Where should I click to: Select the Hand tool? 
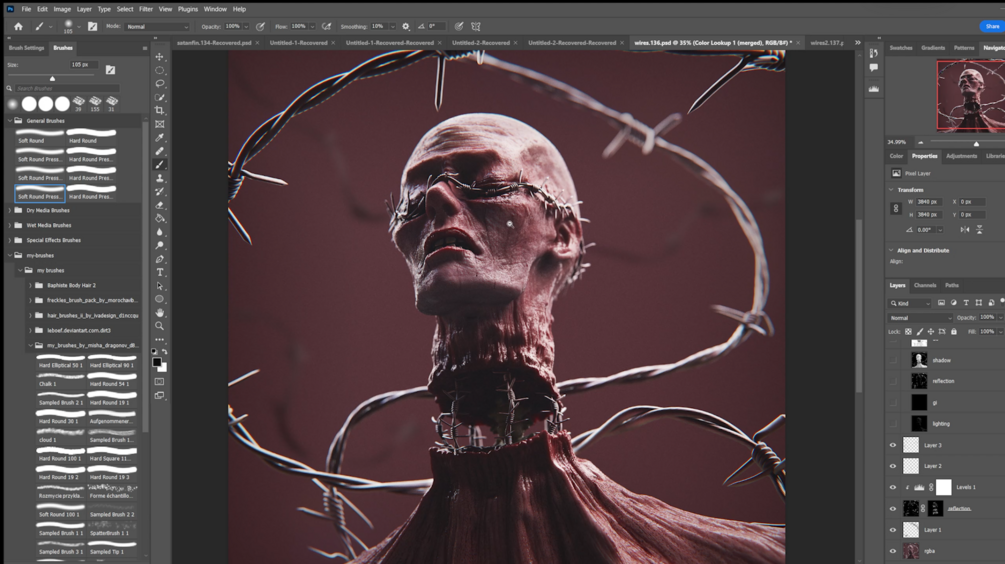(160, 313)
